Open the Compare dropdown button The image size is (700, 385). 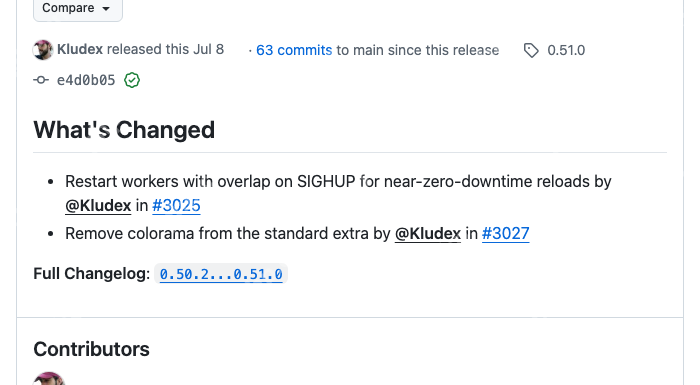[x=78, y=8]
